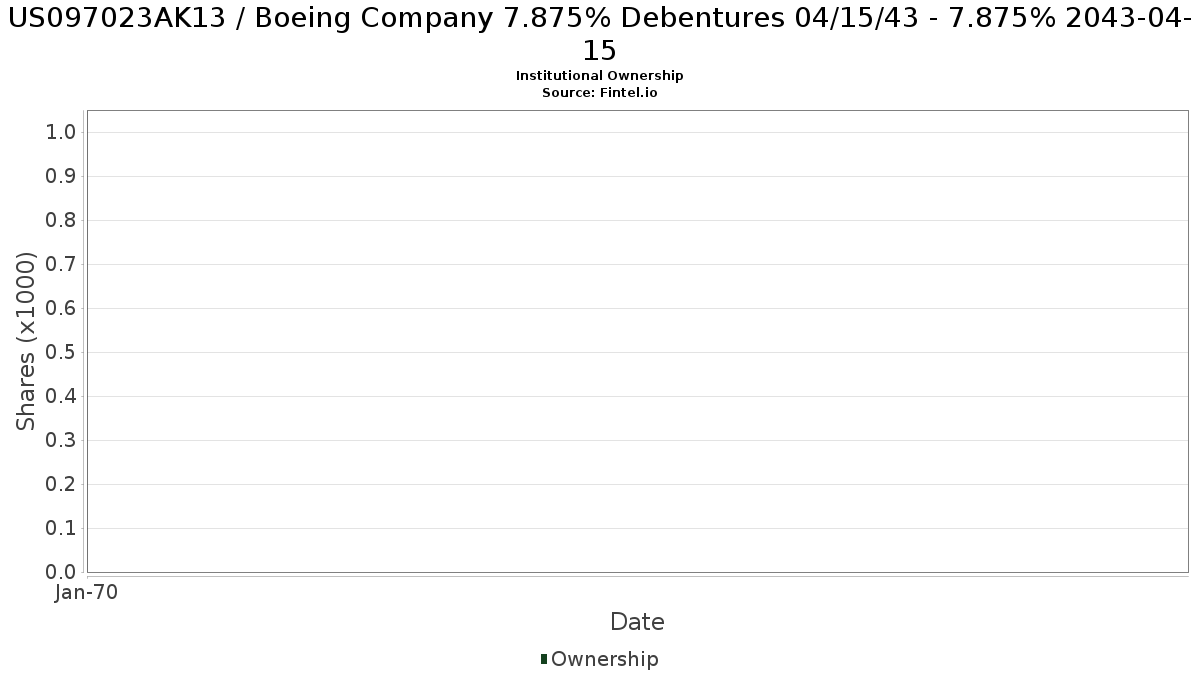The width and height of the screenshot is (1200, 675).
Task: Click the 1.0 y-axis tick label
Action: 62,133
